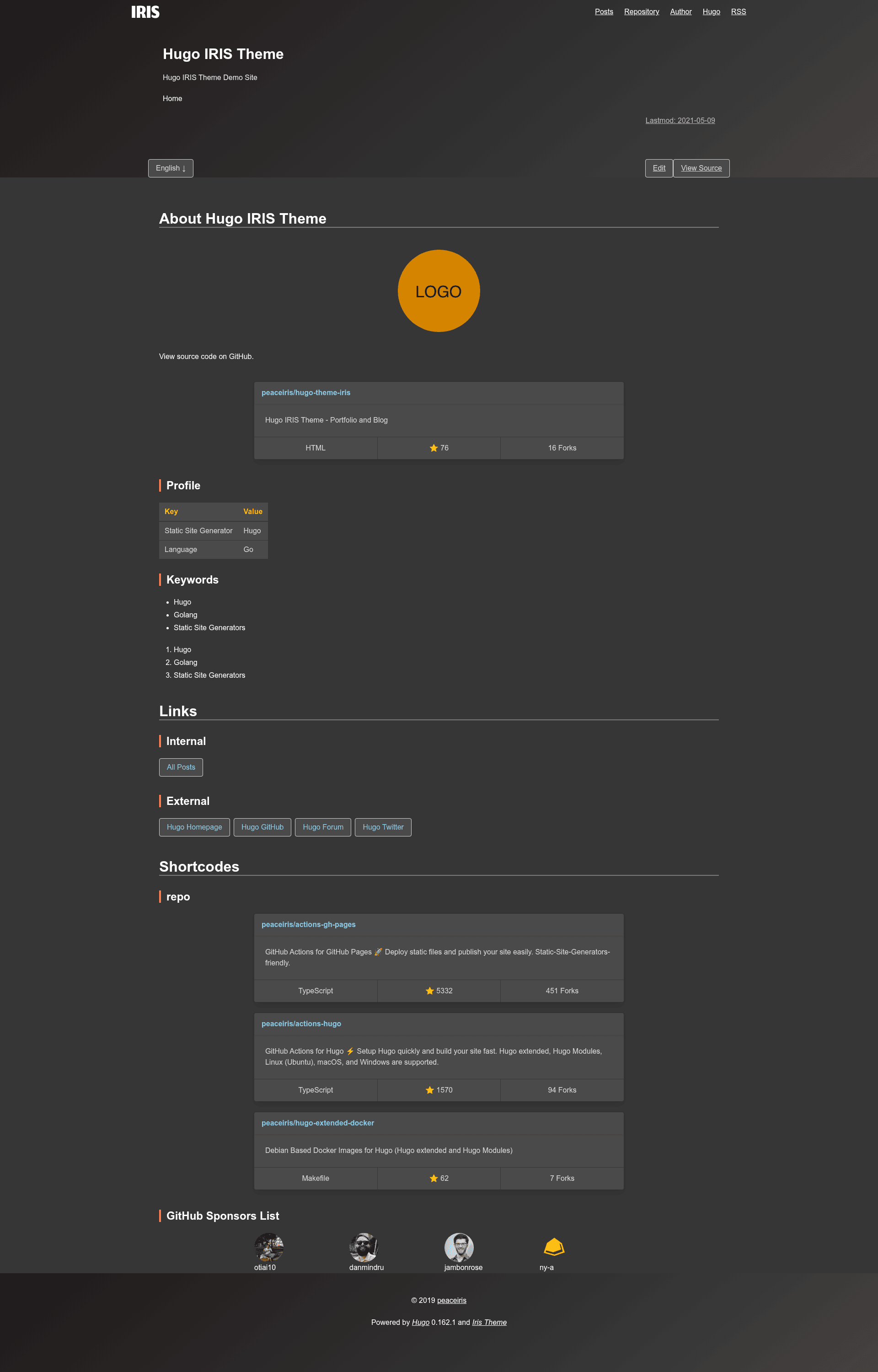Click TypeScript cell in actions-hugo card
Screen dimensions: 878x1372
point(315,1090)
